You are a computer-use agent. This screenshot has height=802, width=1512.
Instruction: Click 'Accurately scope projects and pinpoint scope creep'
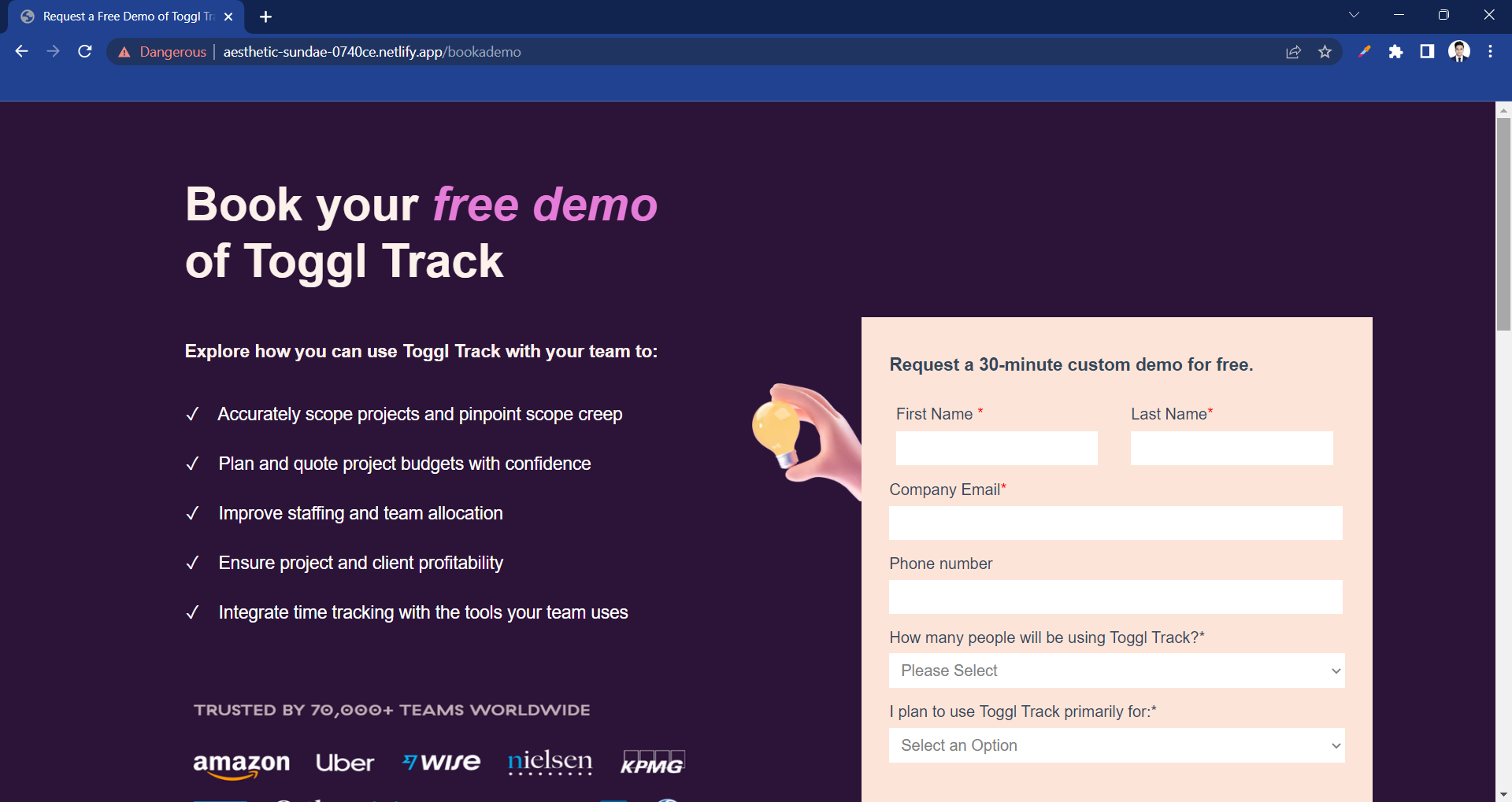click(420, 414)
